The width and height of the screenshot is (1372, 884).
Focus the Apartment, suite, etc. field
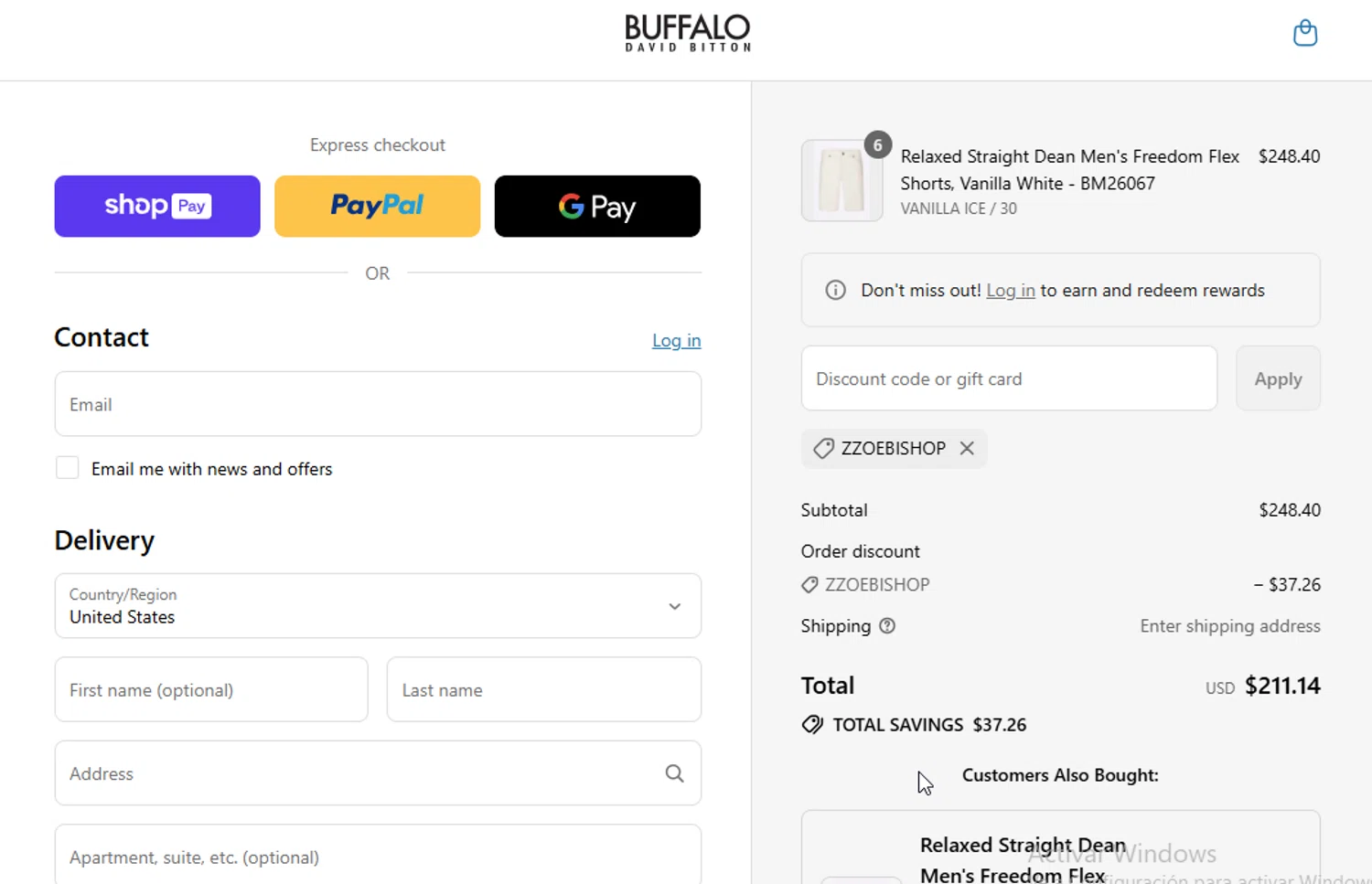point(378,856)
